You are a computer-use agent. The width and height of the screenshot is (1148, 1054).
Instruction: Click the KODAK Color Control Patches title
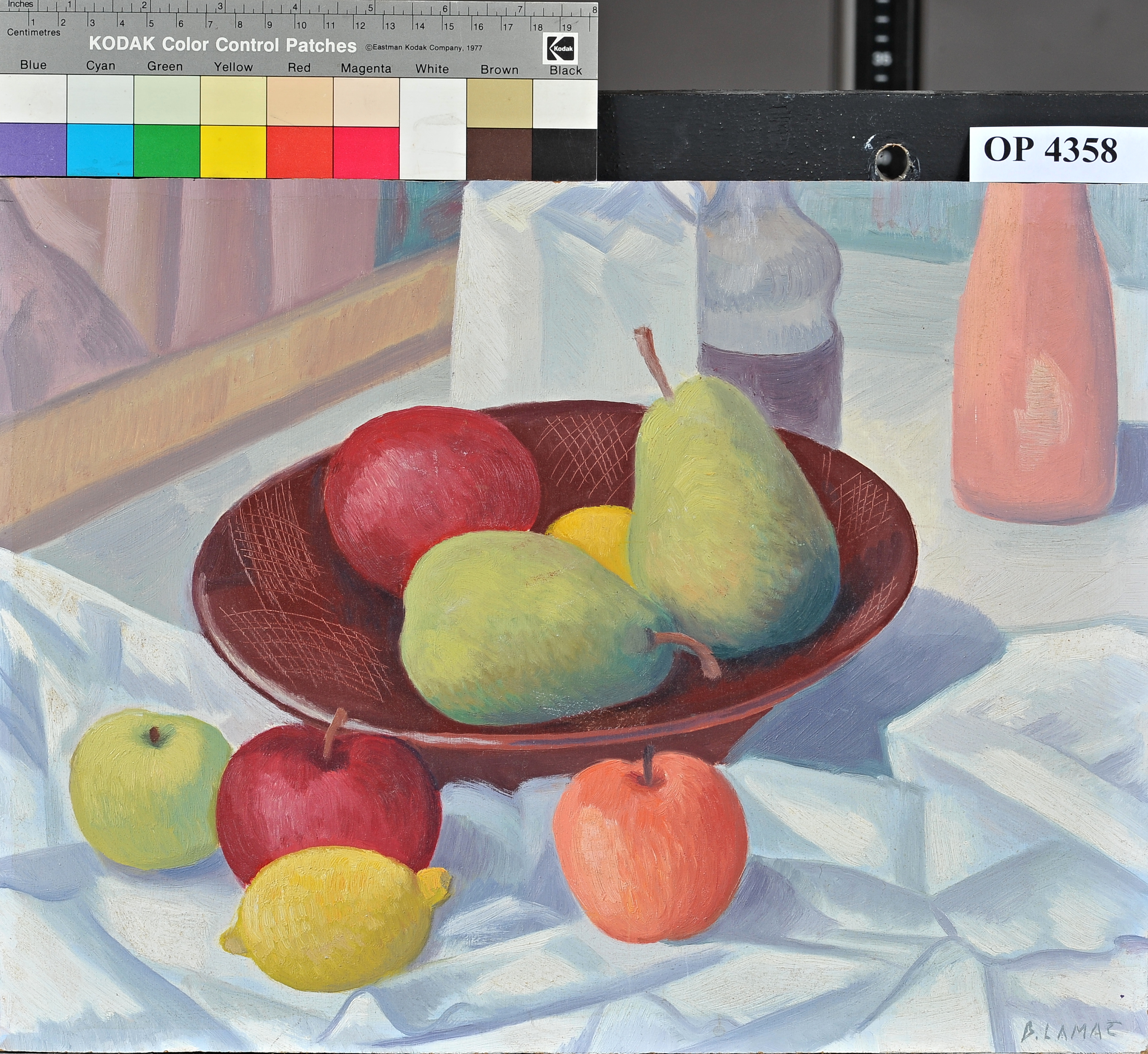point(223,45)
